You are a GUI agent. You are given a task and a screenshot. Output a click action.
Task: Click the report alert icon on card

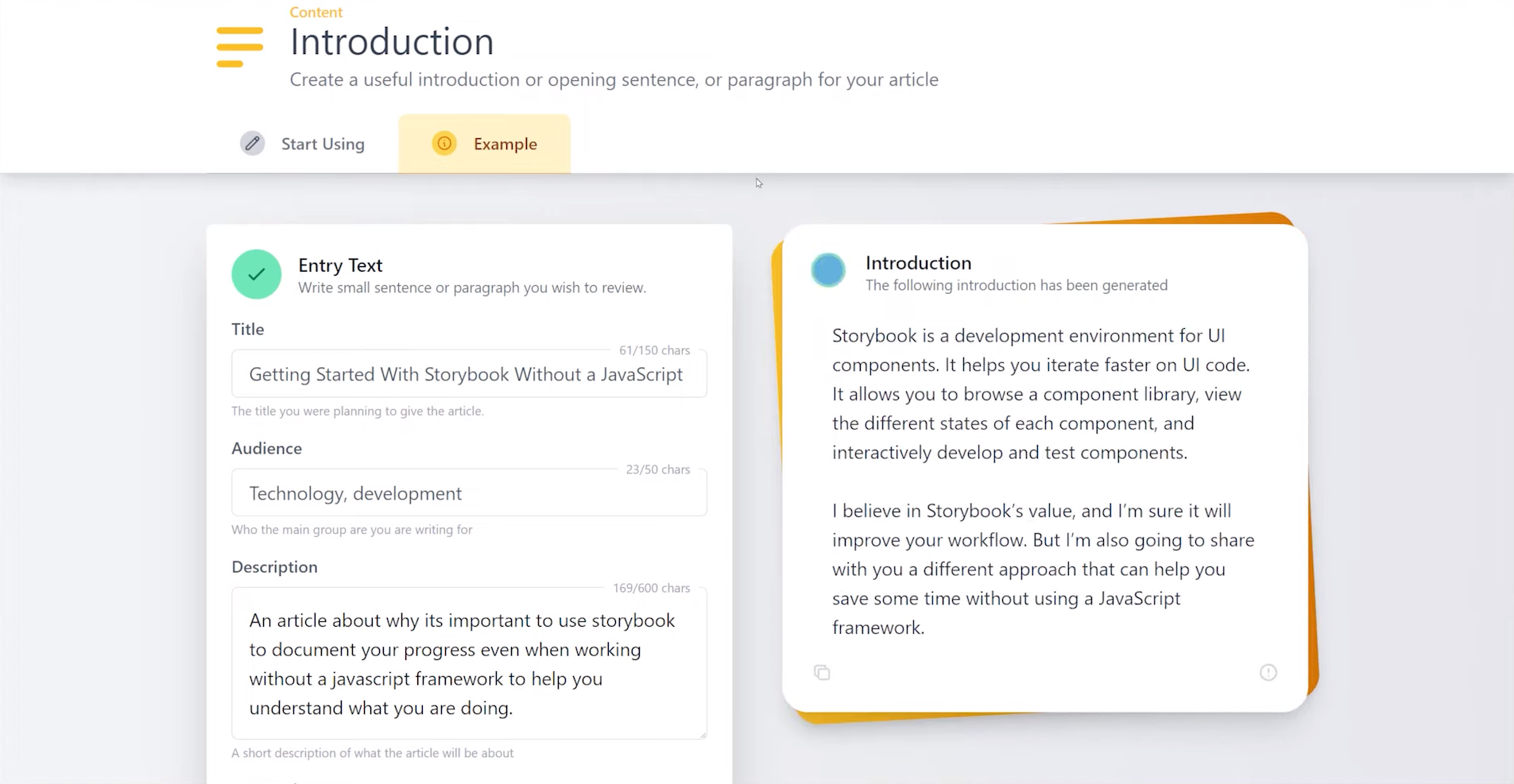coord(1268,673)
